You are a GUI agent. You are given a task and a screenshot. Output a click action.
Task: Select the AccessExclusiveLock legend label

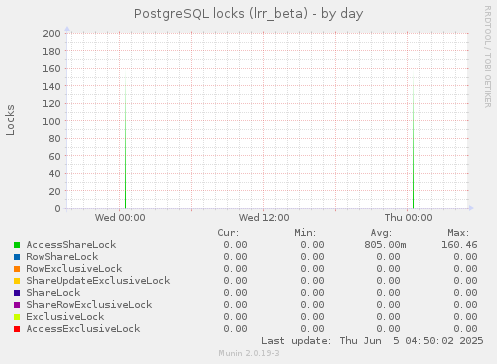pos(83,329)
